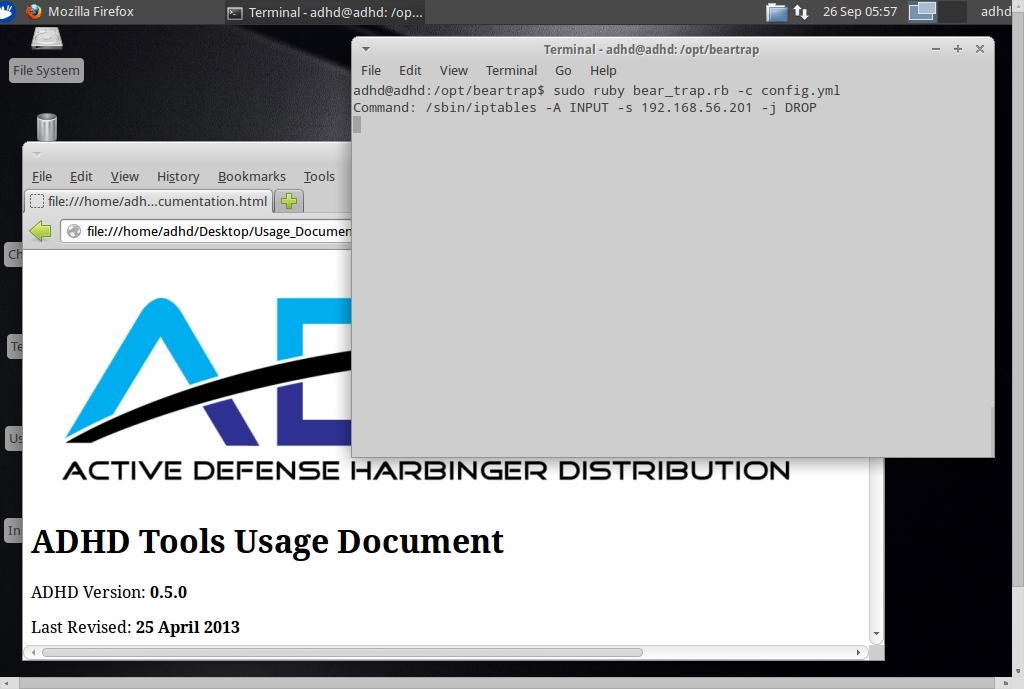Click the outer window scrollbar down arrow

1017,671
